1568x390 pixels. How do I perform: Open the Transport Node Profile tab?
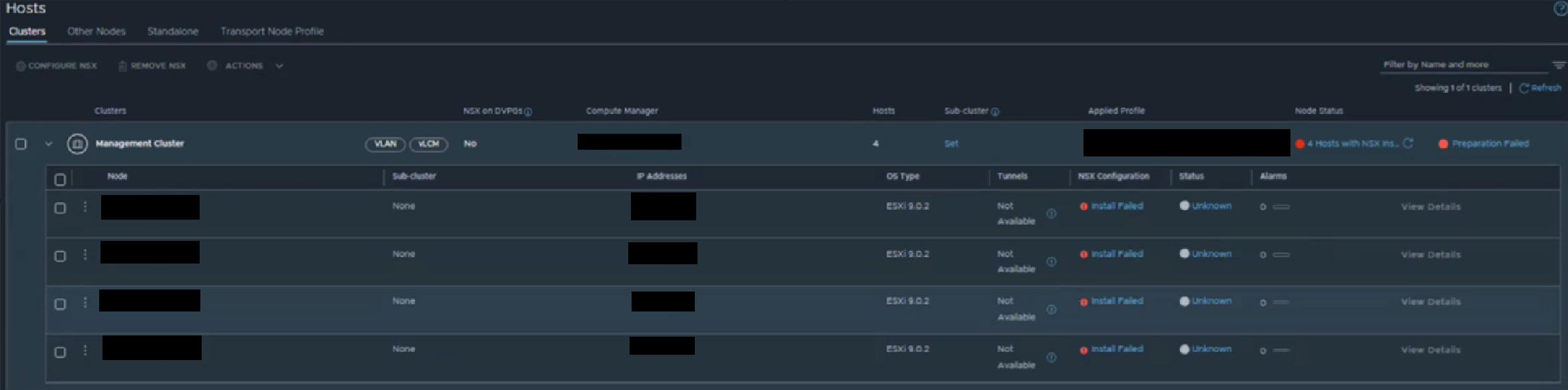coord(272,31)
